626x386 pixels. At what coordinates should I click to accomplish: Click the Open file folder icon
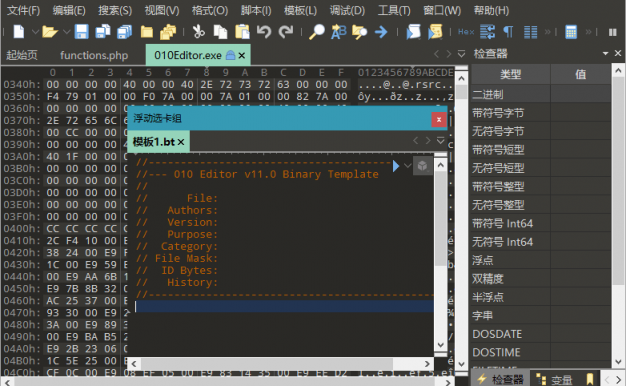coord(50,32)
